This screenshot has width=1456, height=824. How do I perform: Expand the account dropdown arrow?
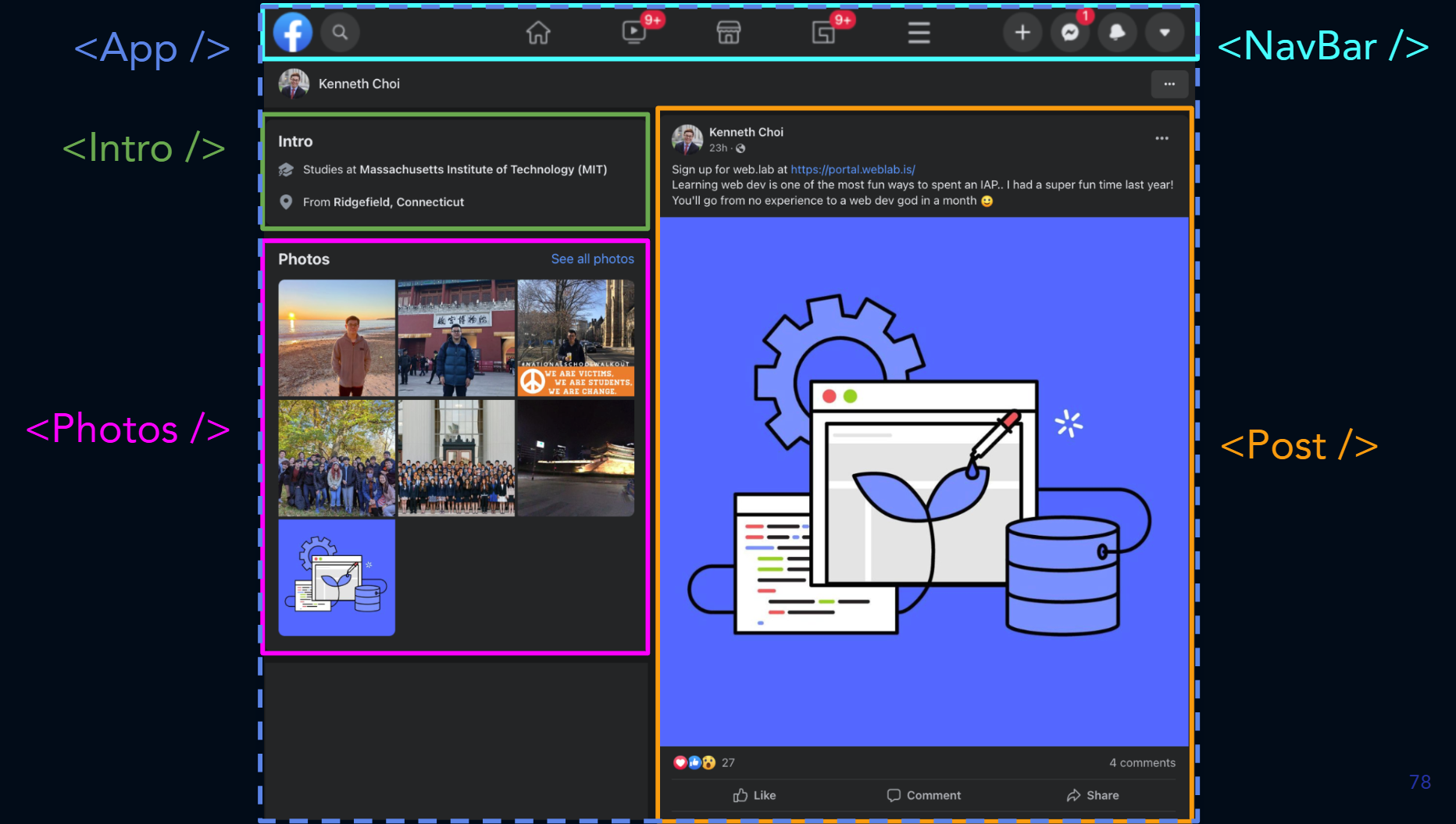point(1164,33)
